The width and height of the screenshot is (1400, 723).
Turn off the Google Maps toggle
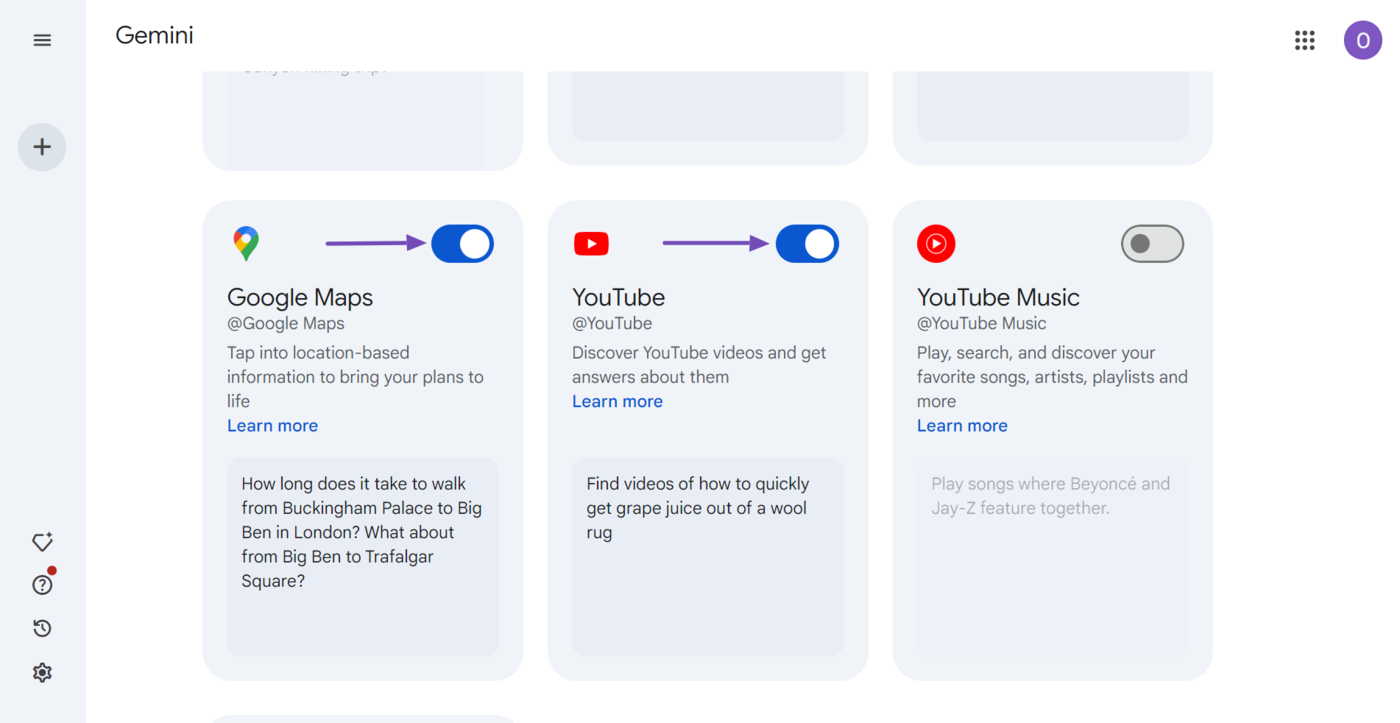pos(462,244)
